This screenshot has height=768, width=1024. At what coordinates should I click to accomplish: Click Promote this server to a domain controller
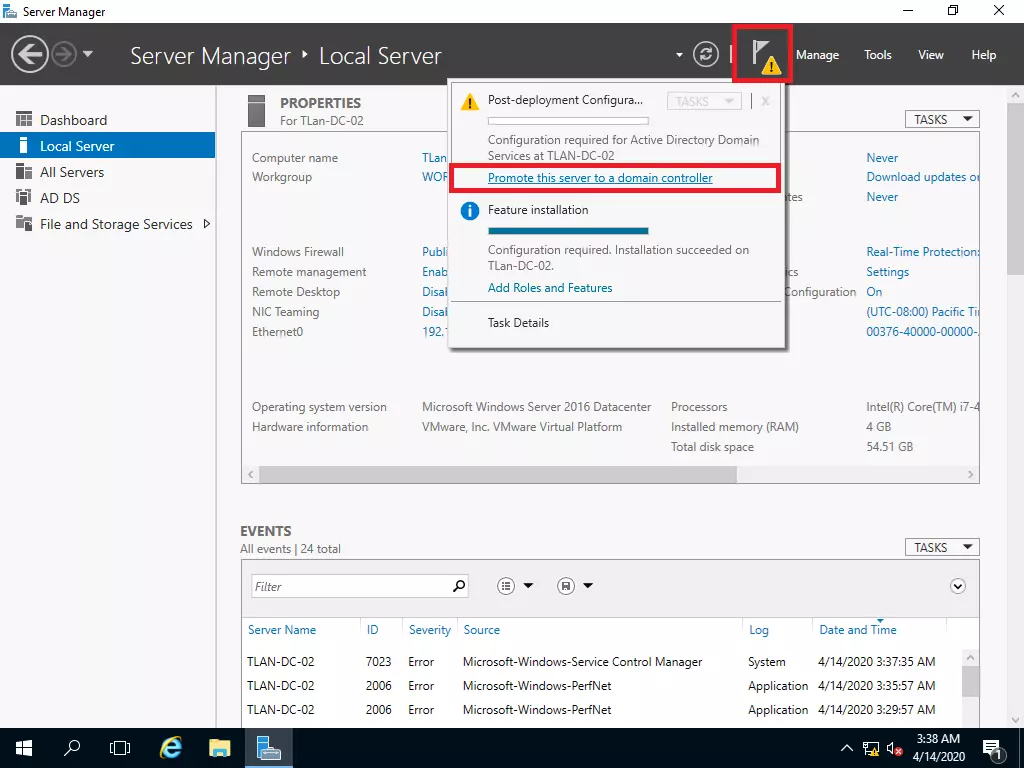point(600,178)
